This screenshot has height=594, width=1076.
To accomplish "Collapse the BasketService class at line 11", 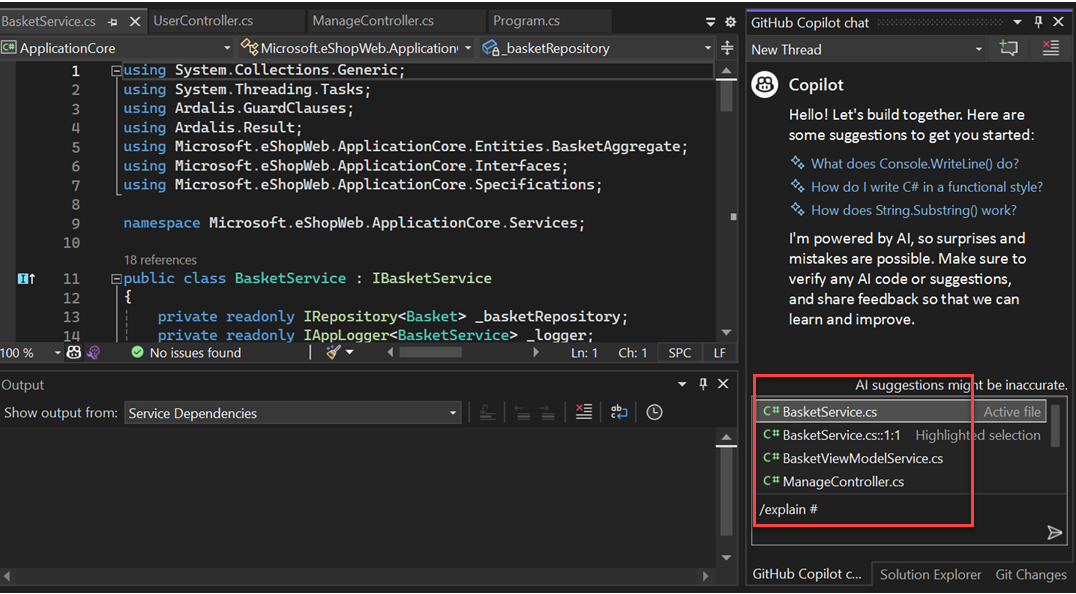I will point(116,279).
